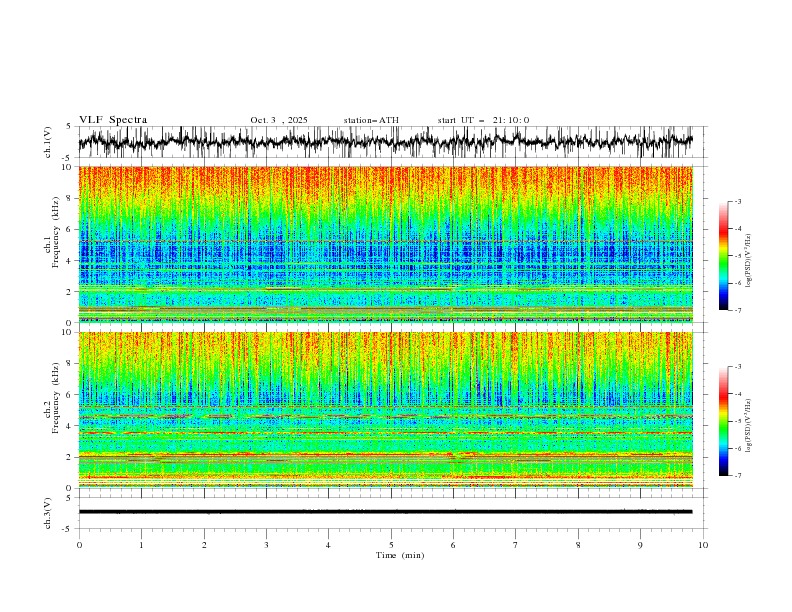Screen dimensions: 792x612
Task: Click the 'ch.1(V)' waveform axis label
Action: click(48, 142)
